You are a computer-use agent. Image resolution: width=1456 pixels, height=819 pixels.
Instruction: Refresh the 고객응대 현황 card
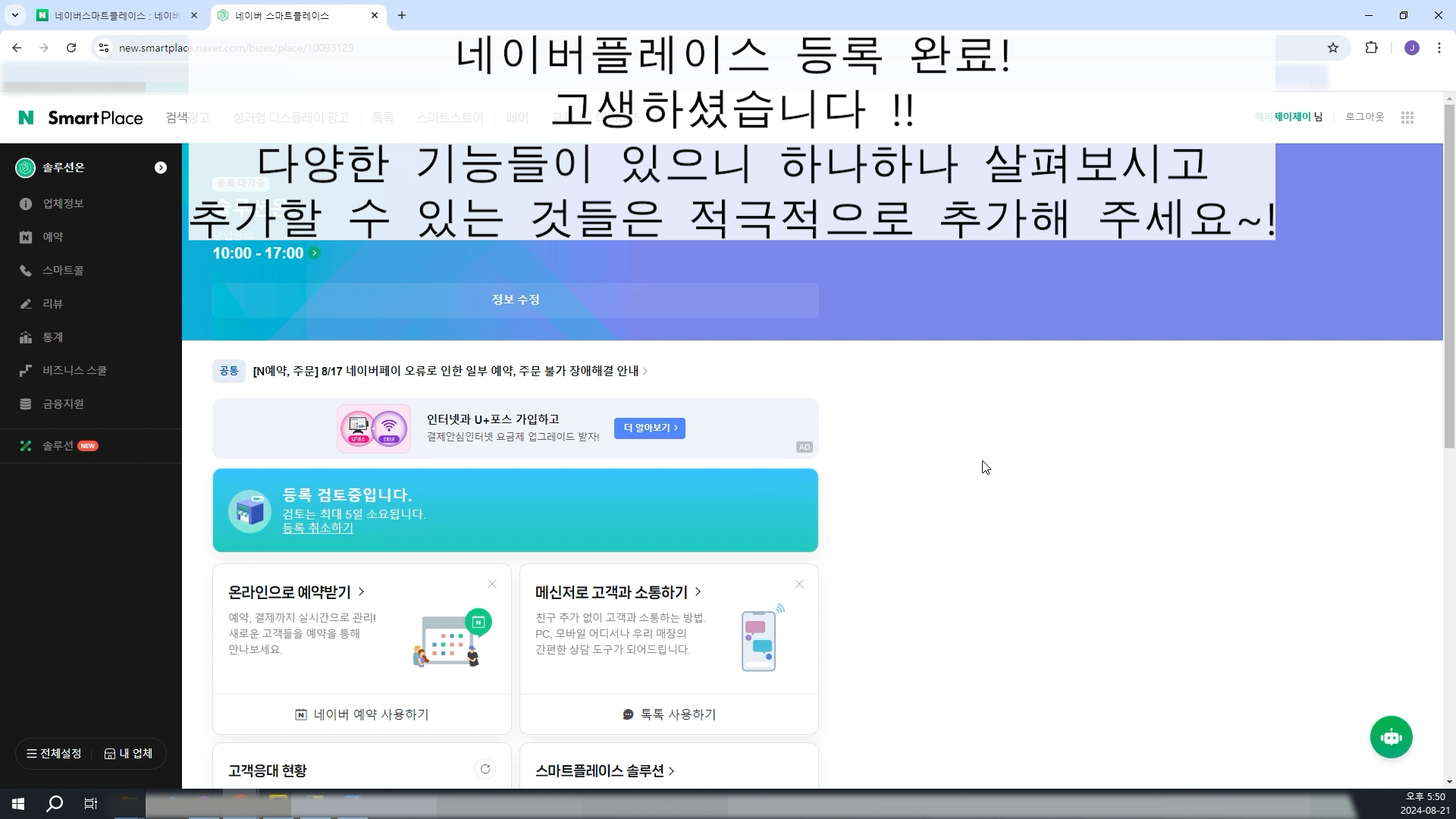485,769
